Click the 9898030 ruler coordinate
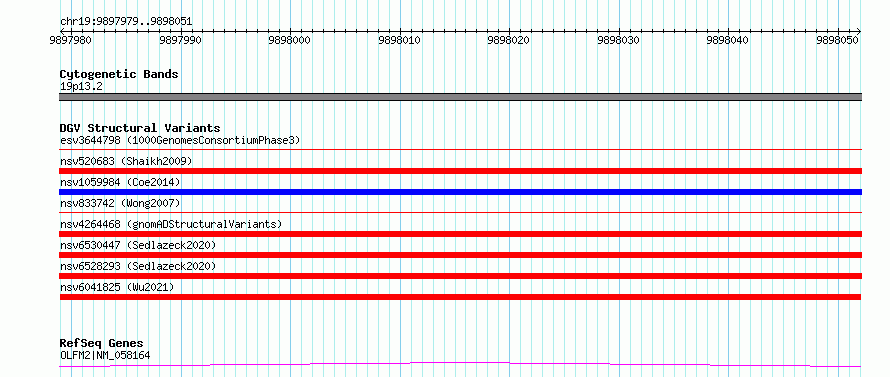 (619, 40)
